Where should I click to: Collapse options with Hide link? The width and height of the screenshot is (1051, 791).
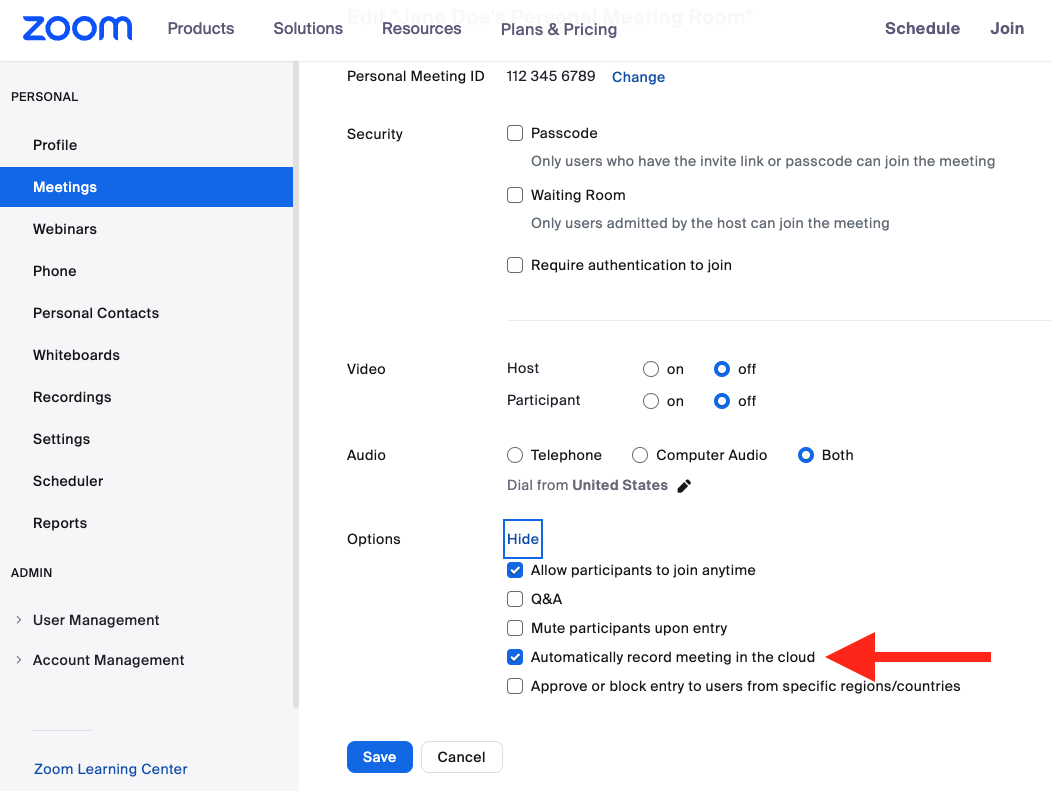tap(523, 539)
